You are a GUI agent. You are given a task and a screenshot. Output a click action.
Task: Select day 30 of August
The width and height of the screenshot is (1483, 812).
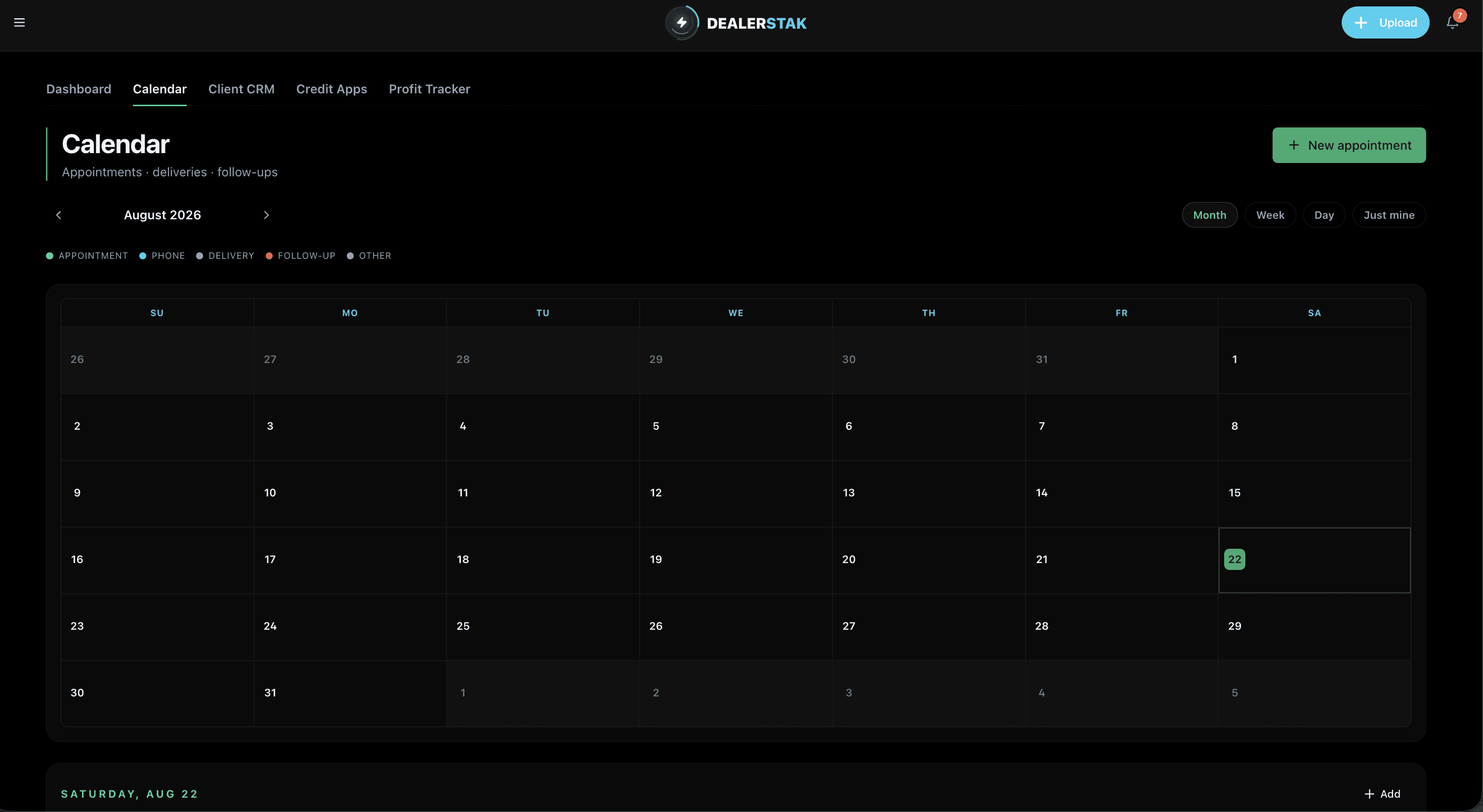coord(157,693)
